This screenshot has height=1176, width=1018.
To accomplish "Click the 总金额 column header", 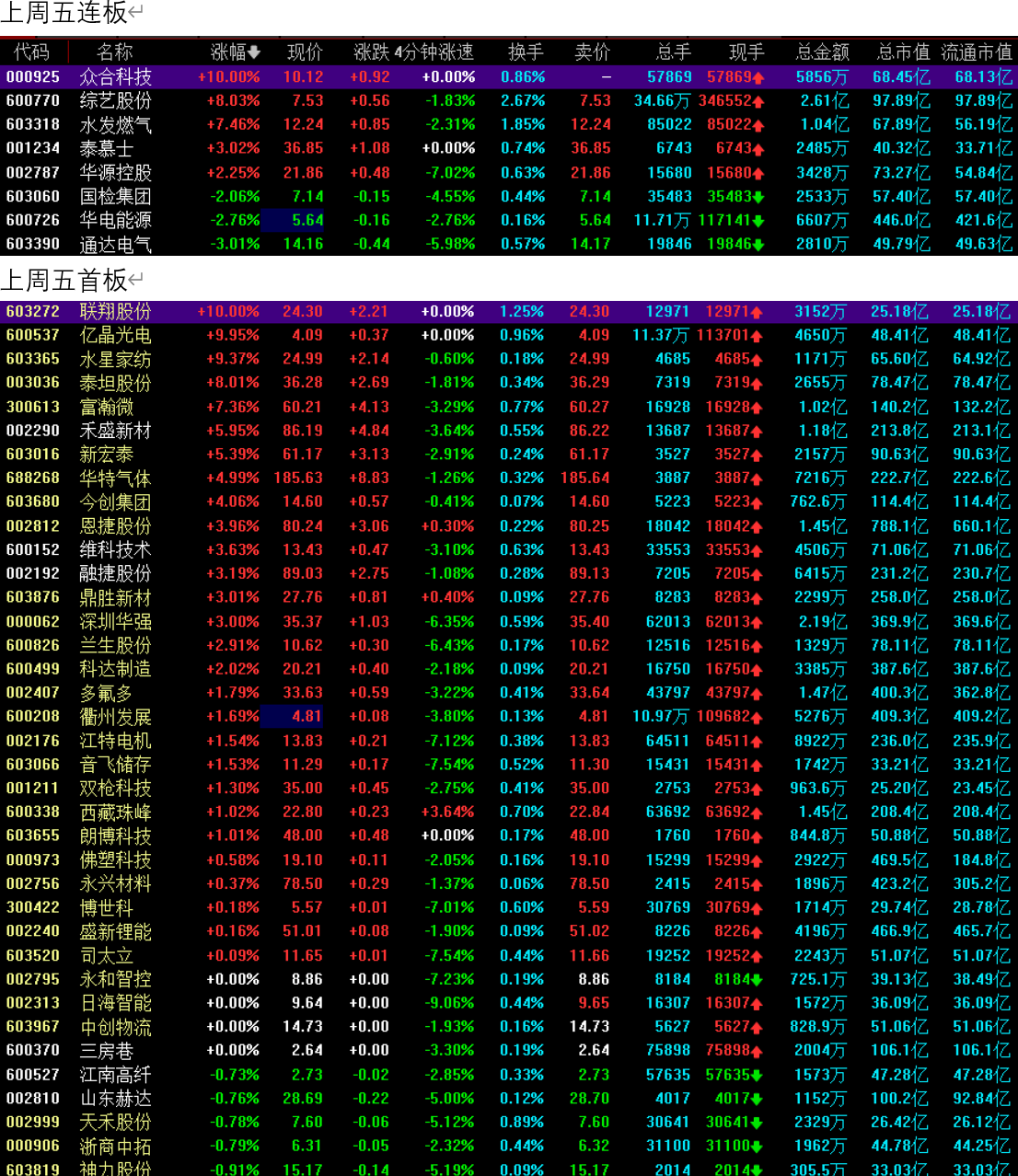I will coord(822,52).
